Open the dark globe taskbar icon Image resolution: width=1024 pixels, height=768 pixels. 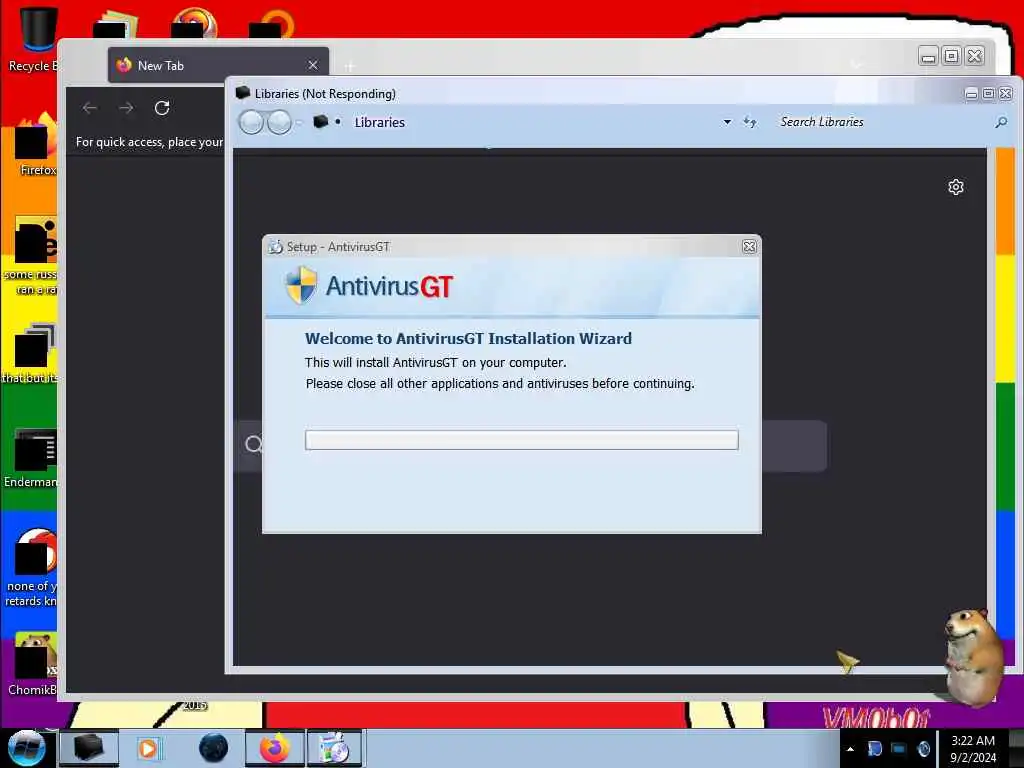click(x=214, y=748)
